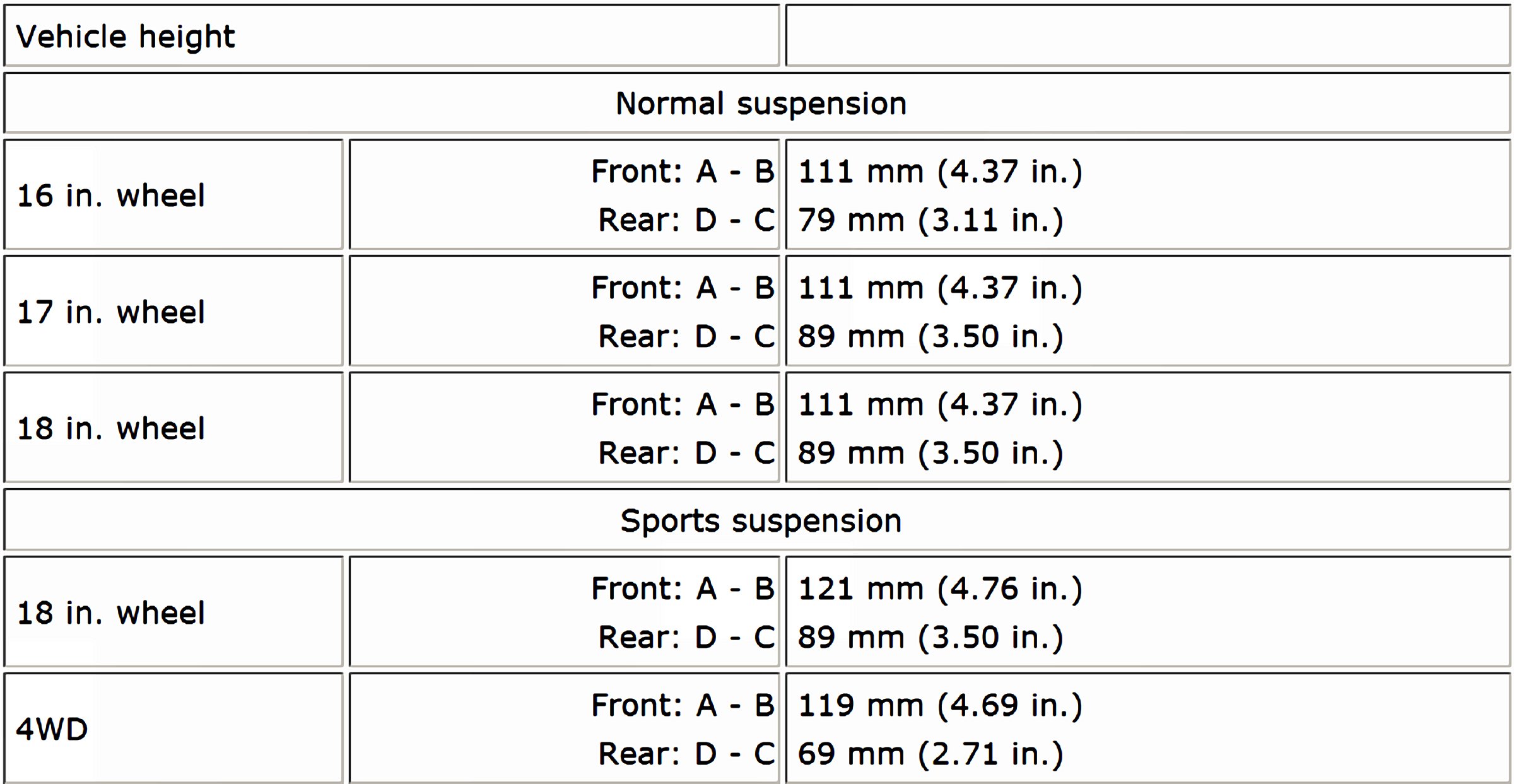Viewport: 1514px width, 784px height.
Task: Select the 4WD row label
Action: 52,730
